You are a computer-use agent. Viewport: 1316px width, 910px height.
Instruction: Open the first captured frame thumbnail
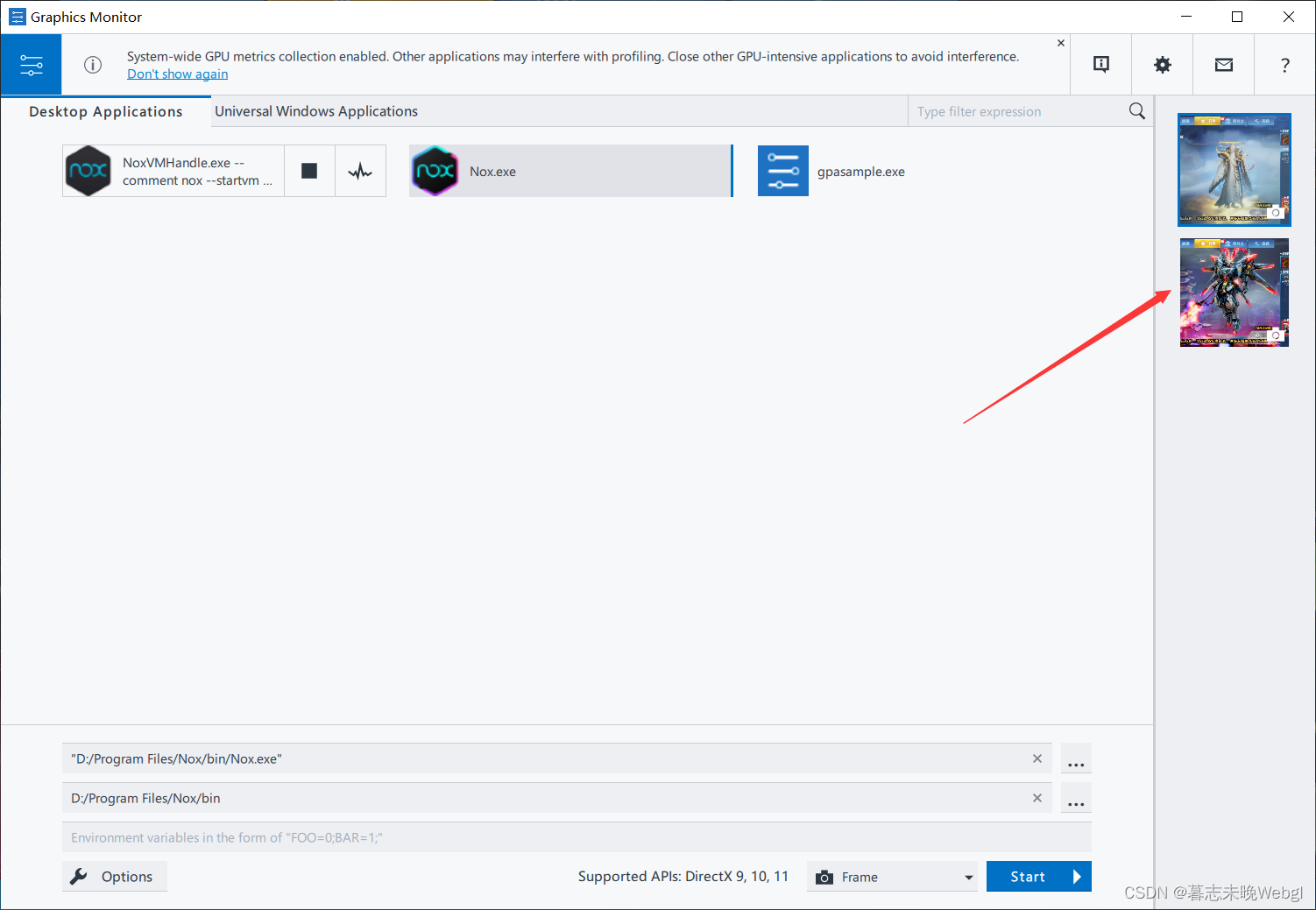pos(1235,170)
